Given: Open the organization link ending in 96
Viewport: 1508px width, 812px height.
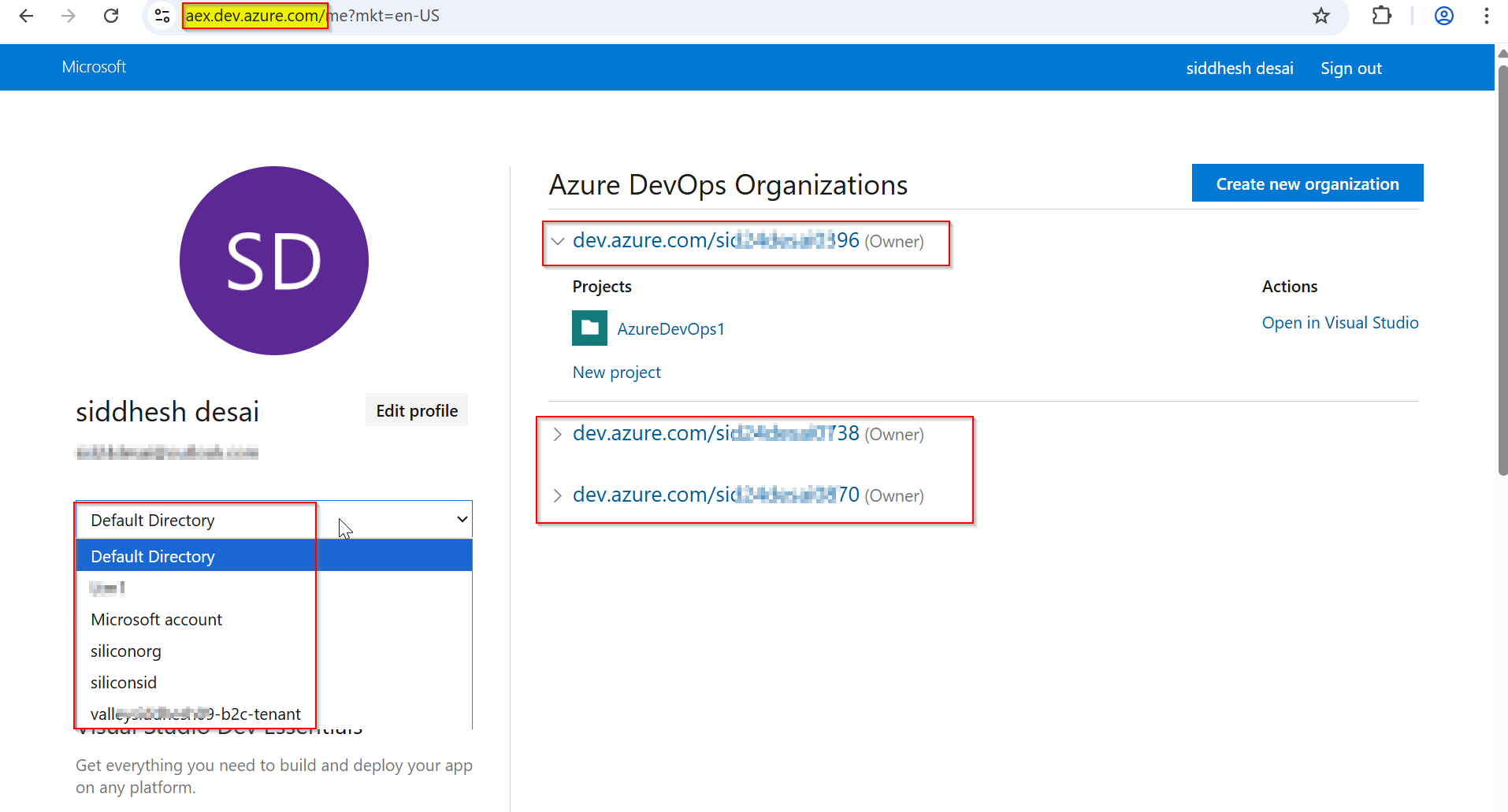Looking at the screenshot, I should (715, 240).
